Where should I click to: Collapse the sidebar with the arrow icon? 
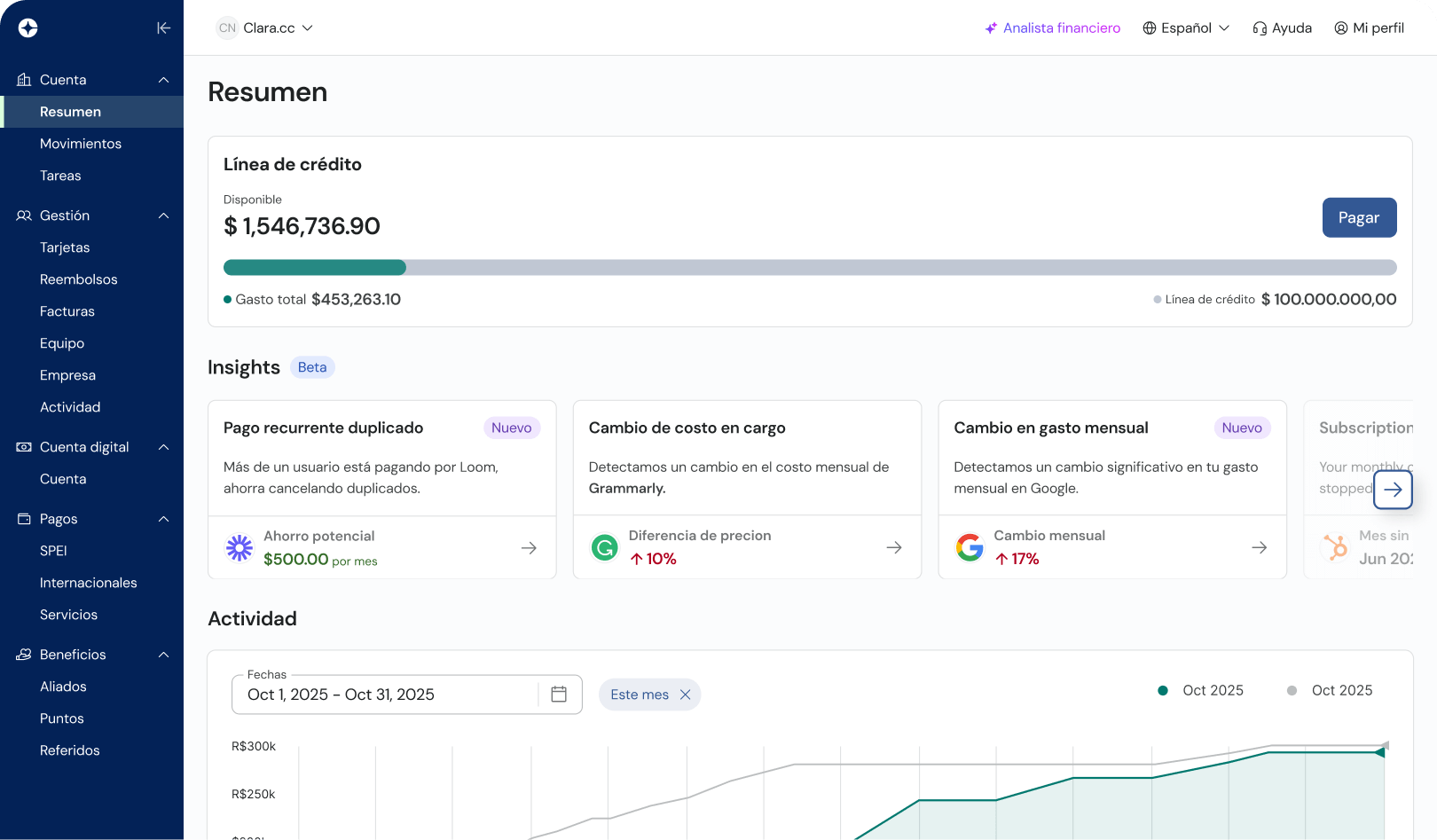164,27
